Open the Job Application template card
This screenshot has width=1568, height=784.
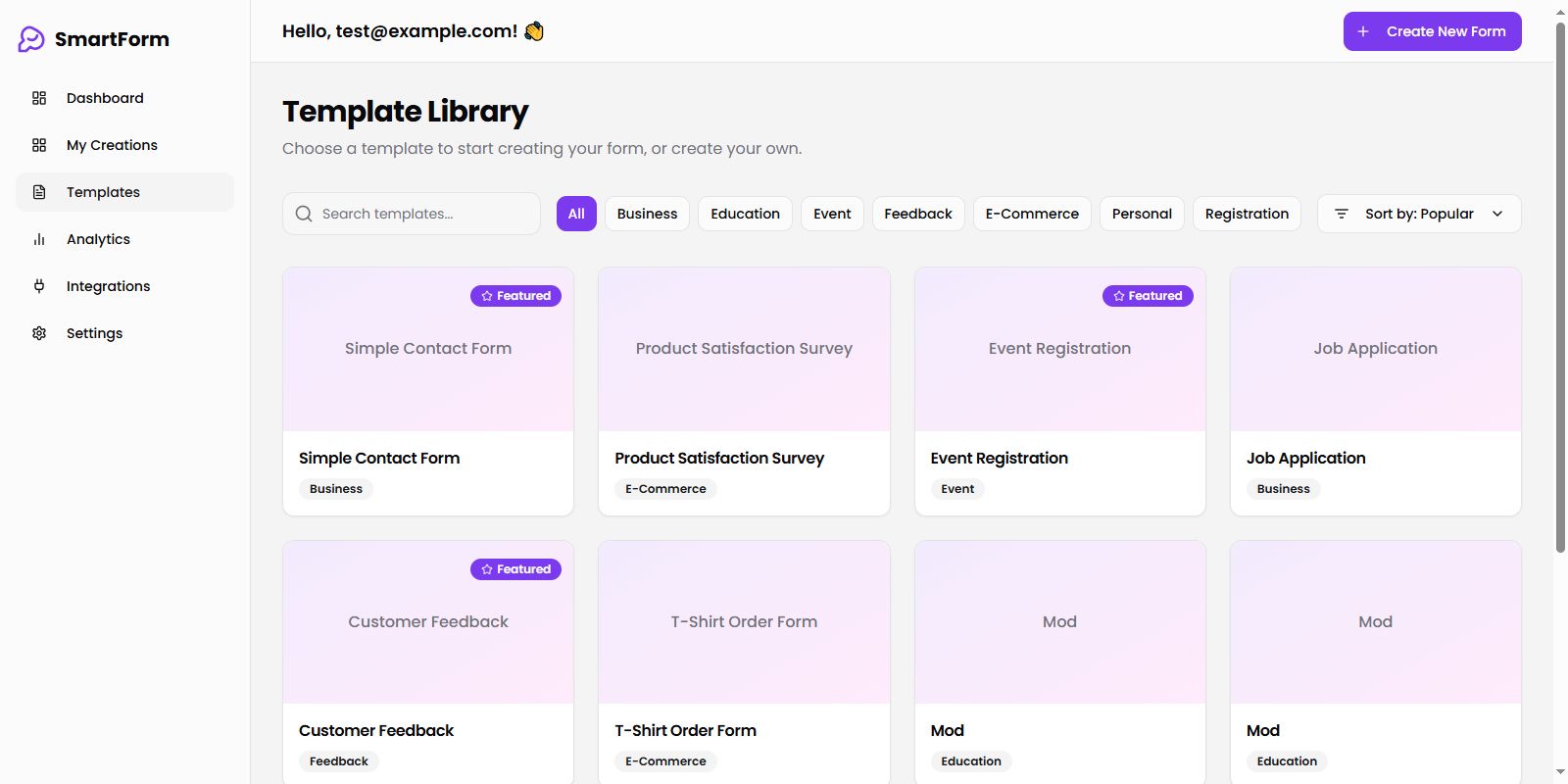[x=1375, y=391]
